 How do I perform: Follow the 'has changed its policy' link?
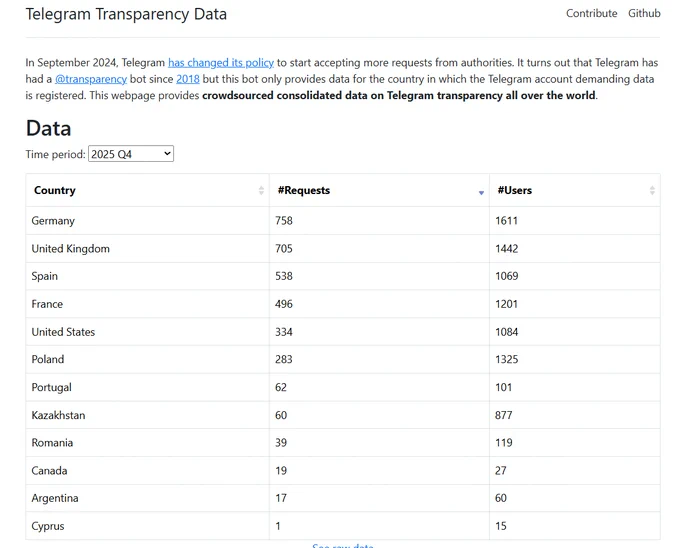(221, 63)
